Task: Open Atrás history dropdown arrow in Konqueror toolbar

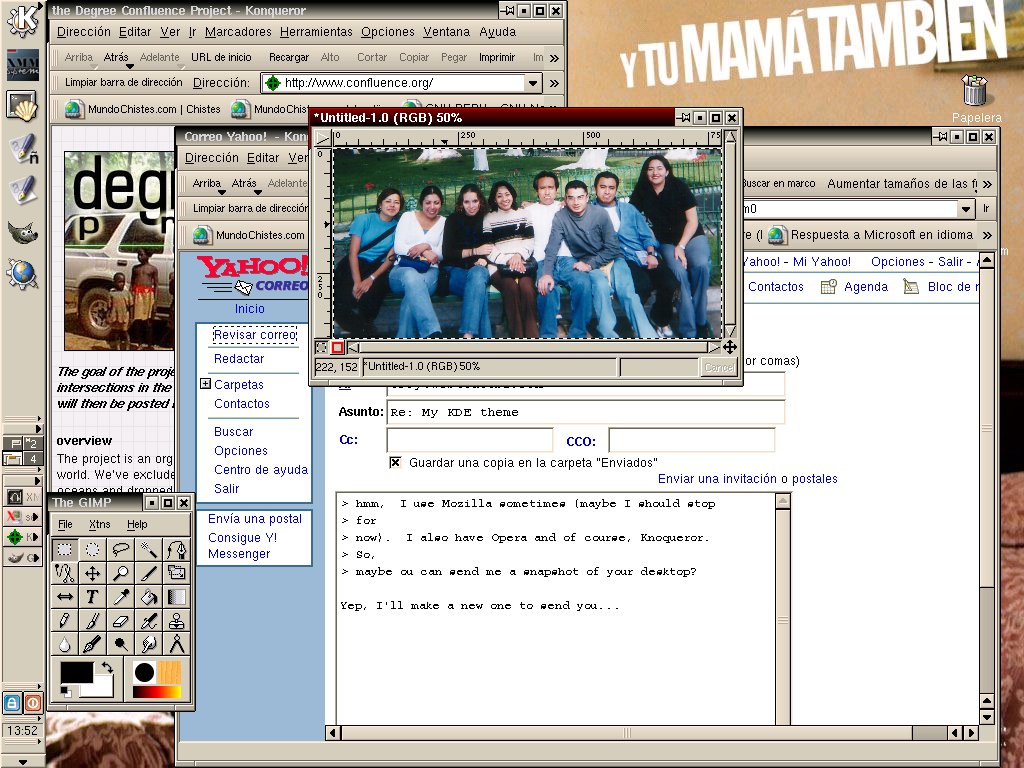Action: [129, 67]
